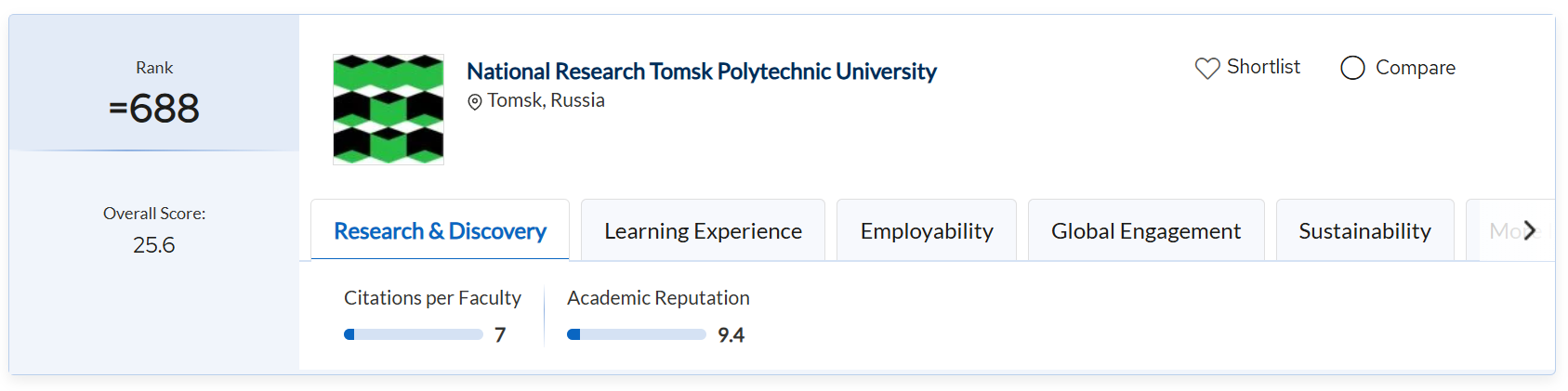Click the Tomsk, Russia location text

[x=546, y=100]
